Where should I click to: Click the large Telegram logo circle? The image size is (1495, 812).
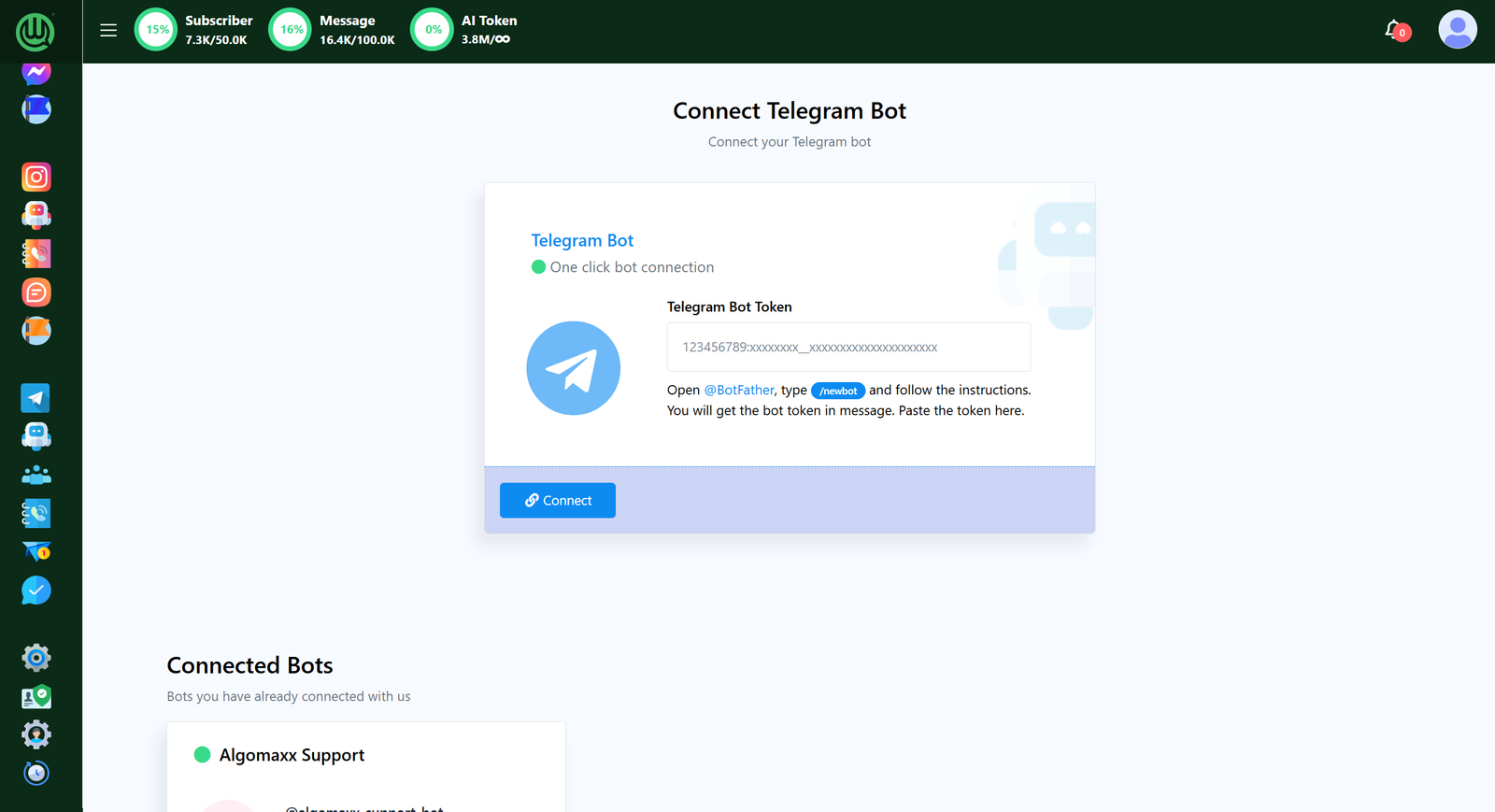[x=574, y=368]
